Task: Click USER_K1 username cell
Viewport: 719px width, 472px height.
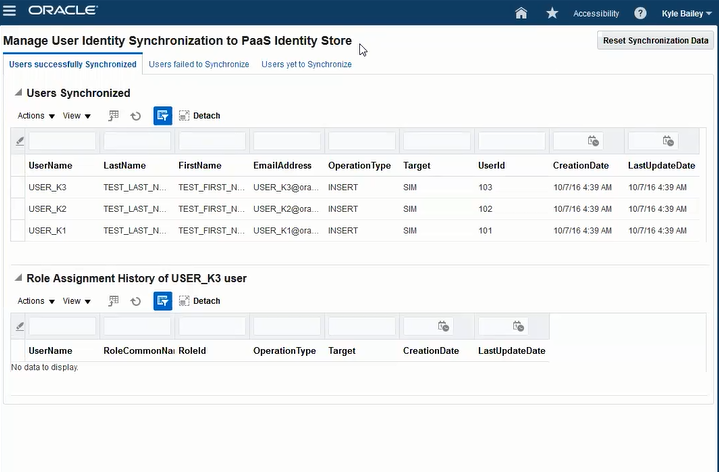Action: (x=47, y=230)
